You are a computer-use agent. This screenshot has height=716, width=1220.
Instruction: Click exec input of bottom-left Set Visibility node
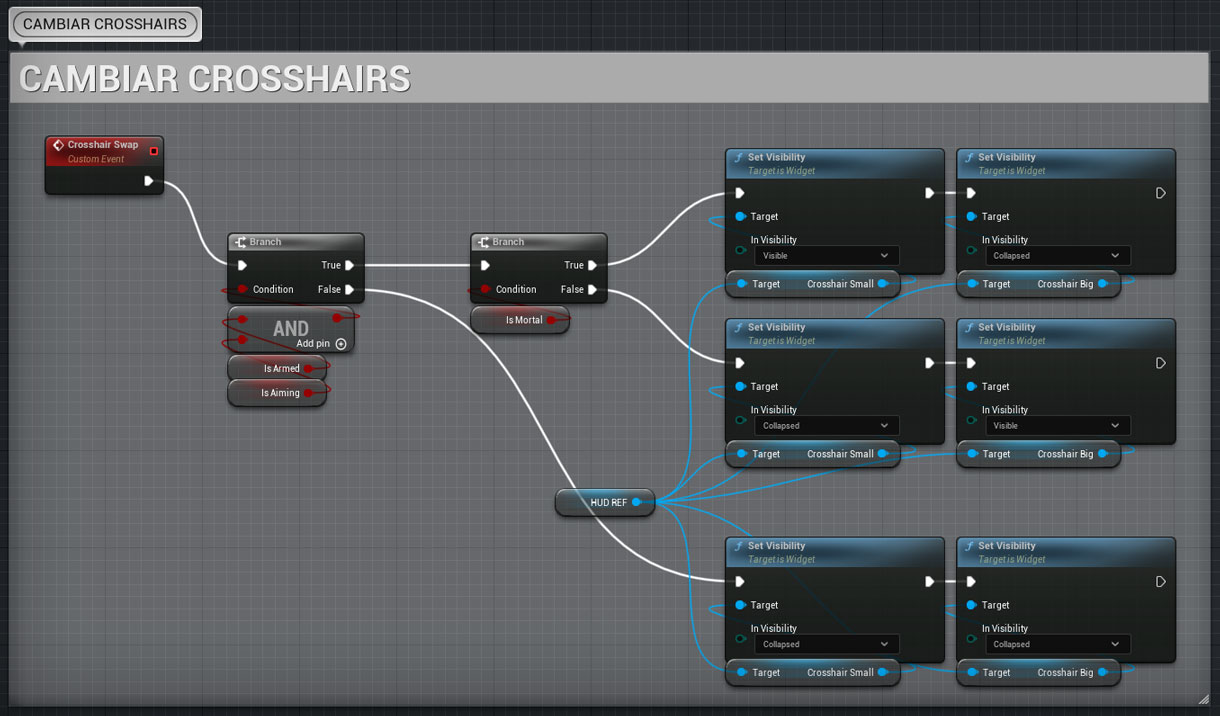pos(740,582)
